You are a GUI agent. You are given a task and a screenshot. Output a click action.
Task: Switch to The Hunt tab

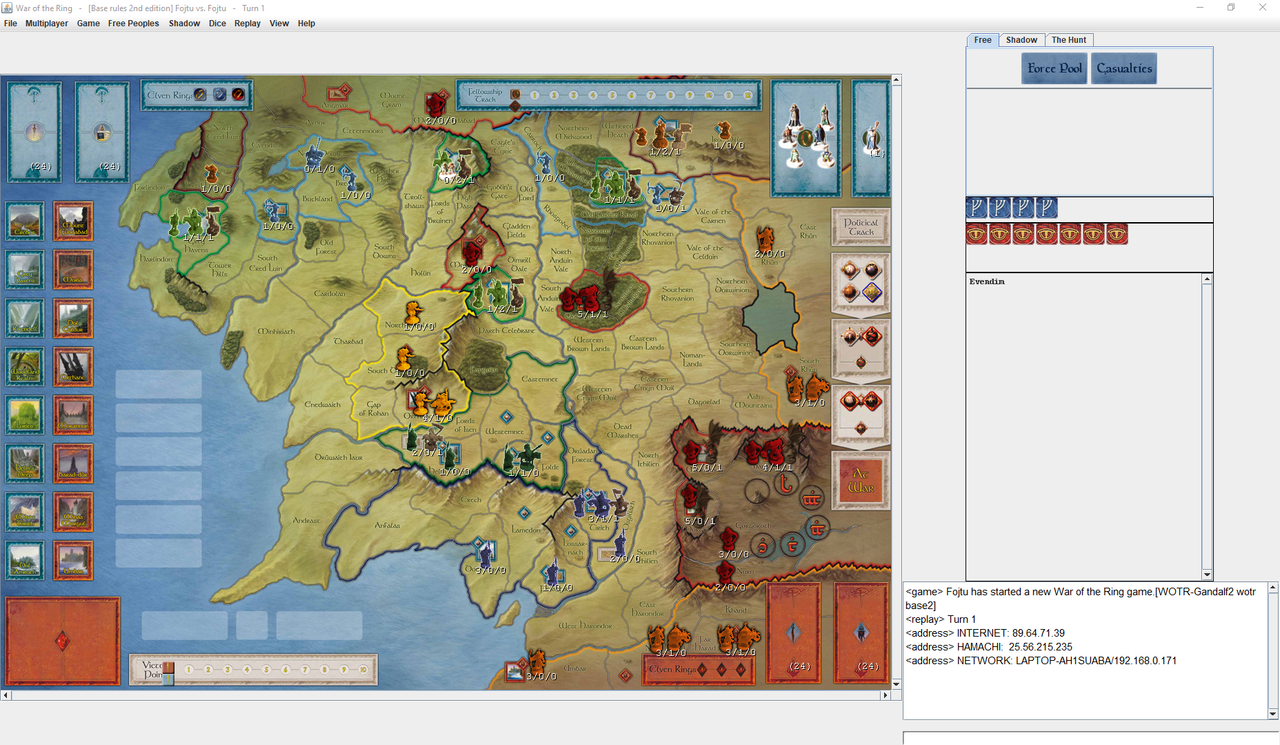1069,40
